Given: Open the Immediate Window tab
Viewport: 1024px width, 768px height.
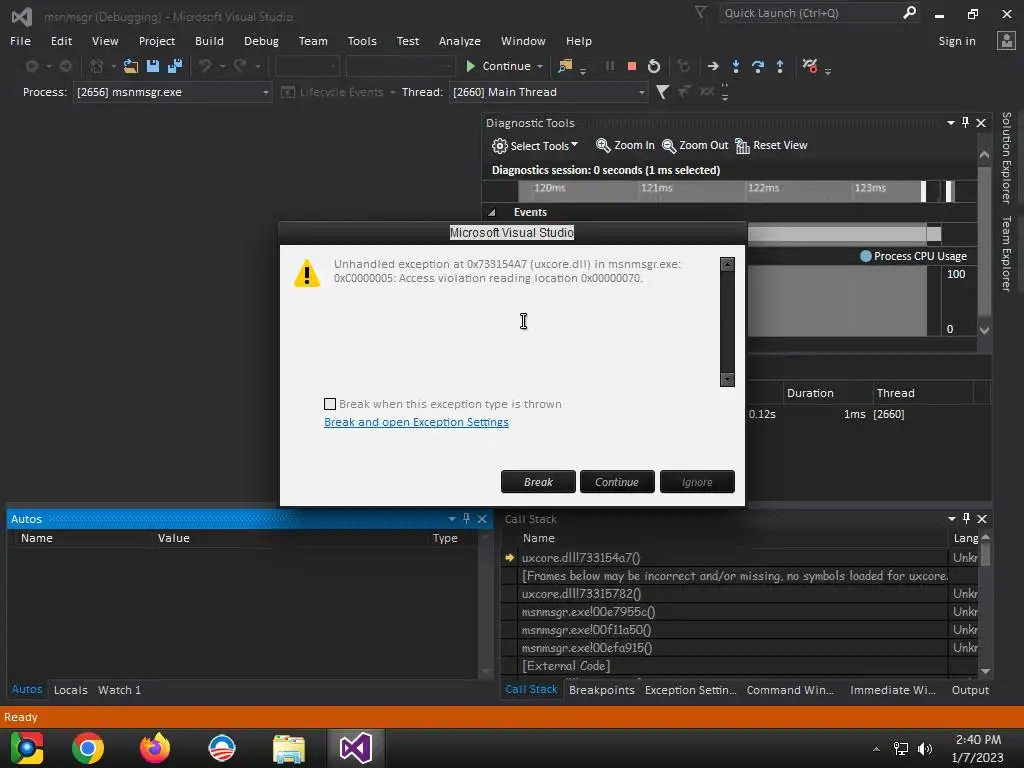Looking at the screenshot, I should [893, 690].
